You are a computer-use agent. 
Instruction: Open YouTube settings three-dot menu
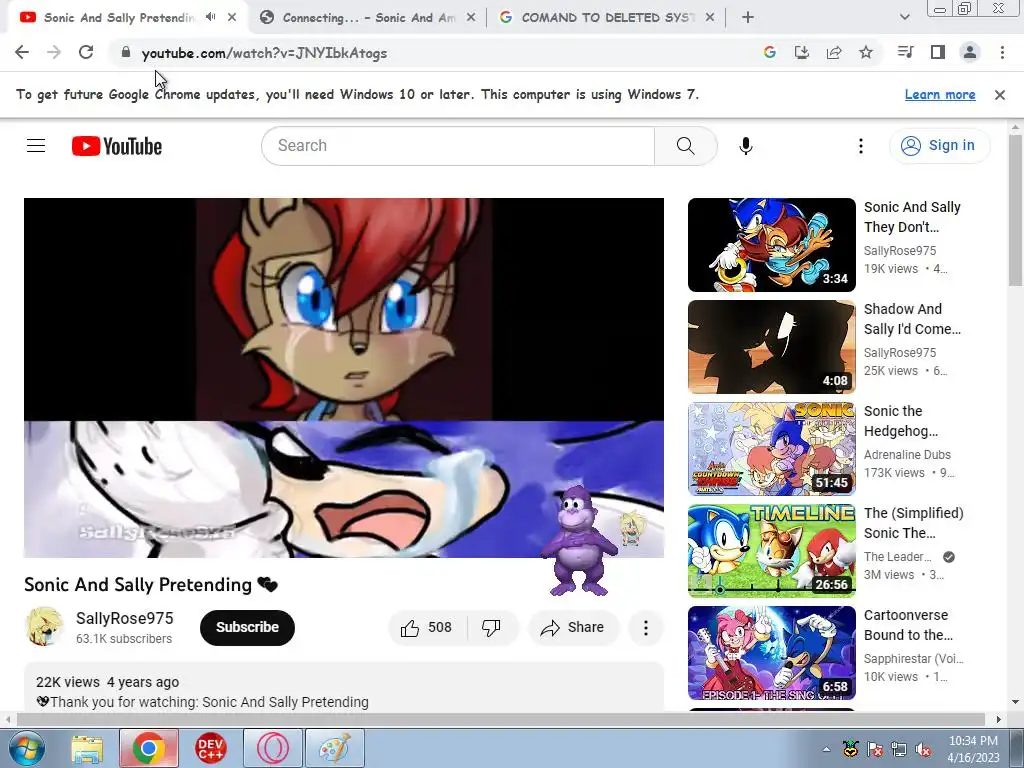tap(861, 146)
